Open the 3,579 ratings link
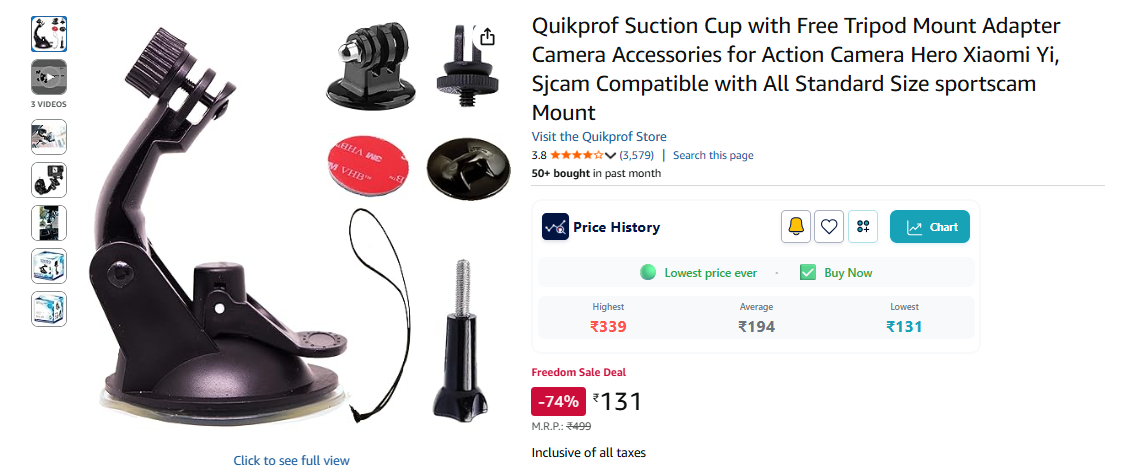Viewport: 1129px width, 466px height. (637, 155)
